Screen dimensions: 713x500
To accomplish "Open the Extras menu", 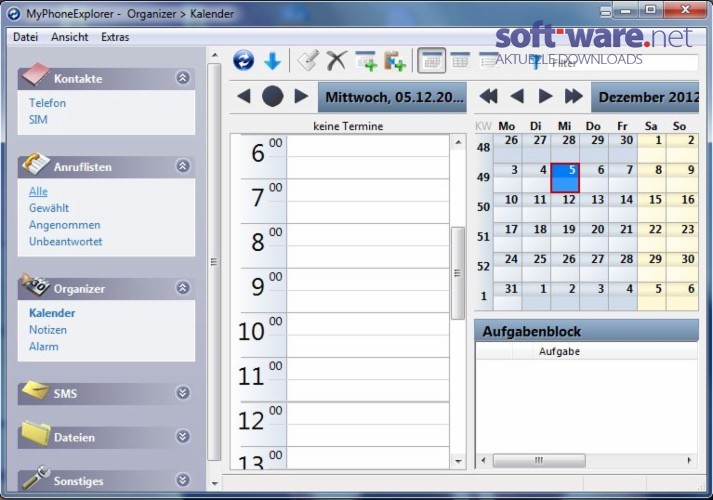I will click(115, 37).
